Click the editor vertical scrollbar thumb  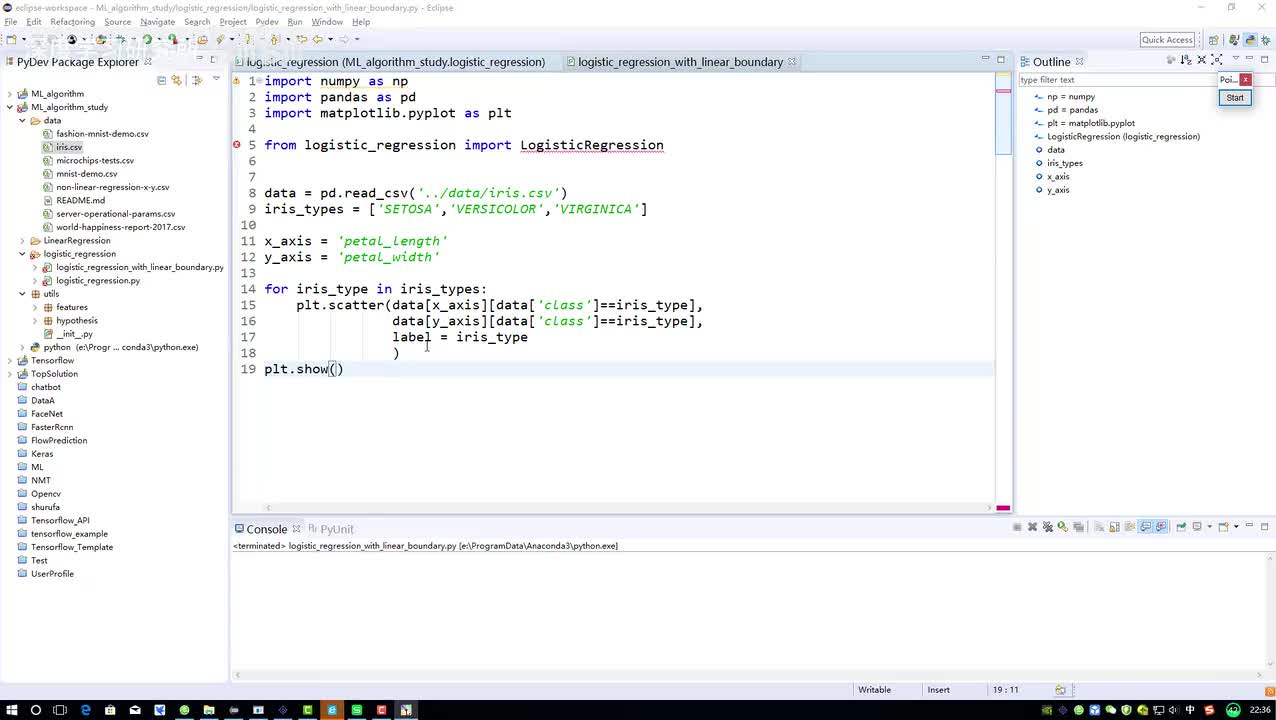1003,113
